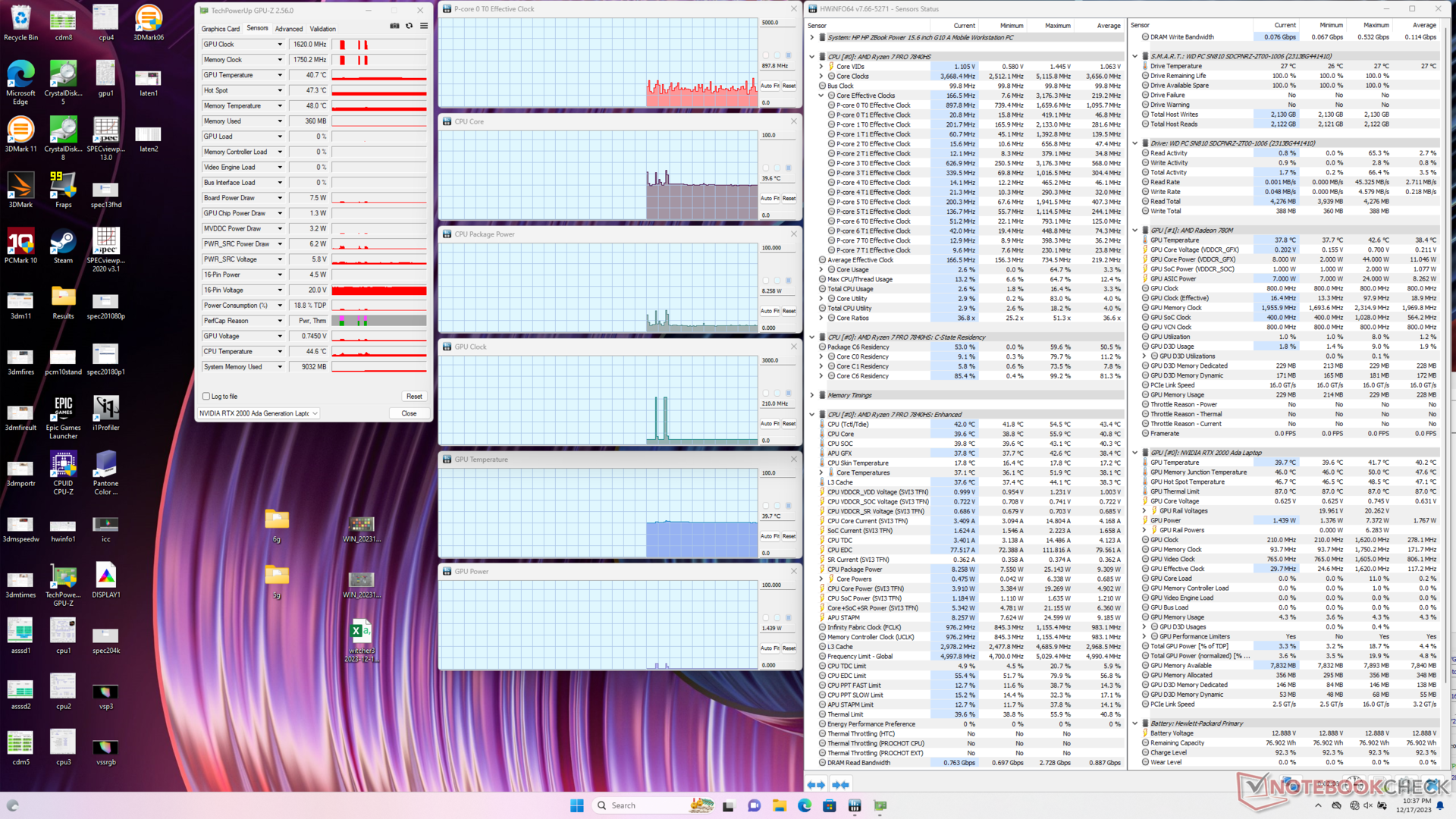The image size is (1456, 819).
Task: Collapse the Core Effective Clocks tree node
Action: 821,96
